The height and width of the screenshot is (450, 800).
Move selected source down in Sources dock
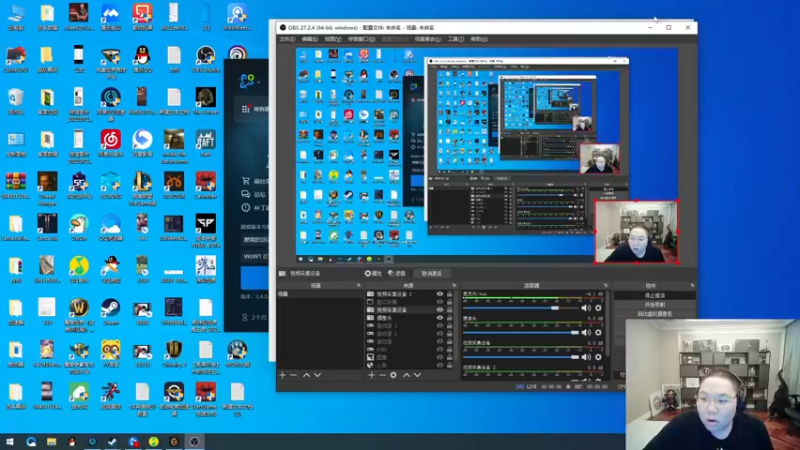(x=417, y=375)
